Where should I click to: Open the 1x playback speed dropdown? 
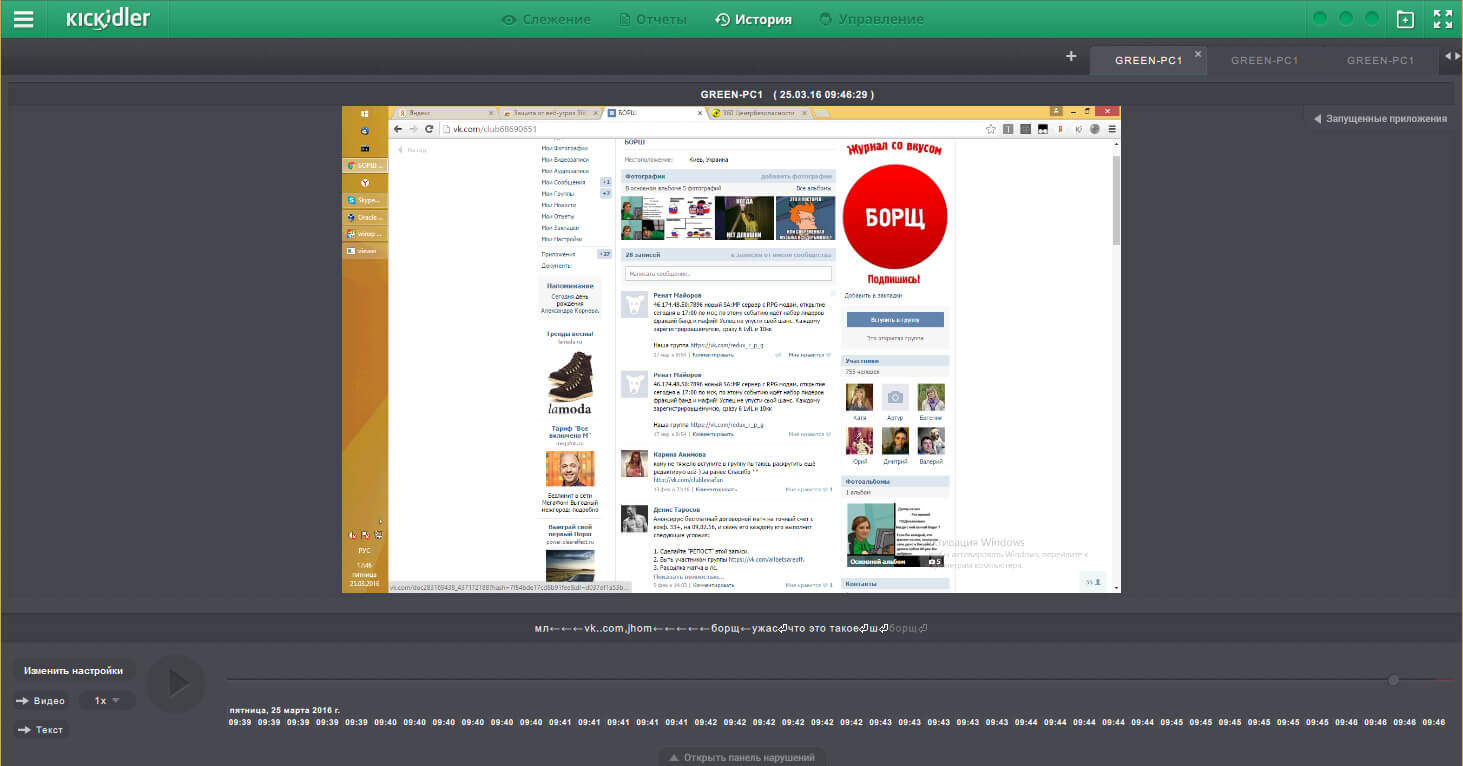click(107, 701)
